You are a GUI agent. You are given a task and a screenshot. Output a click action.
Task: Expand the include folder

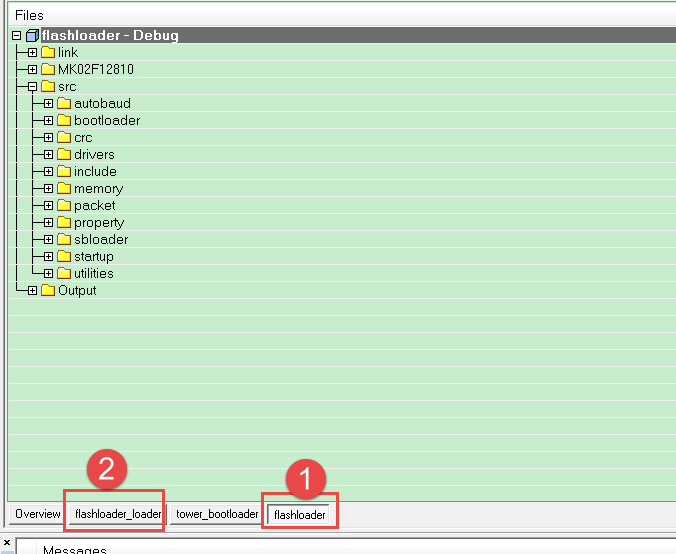click(x=48, y=172)
